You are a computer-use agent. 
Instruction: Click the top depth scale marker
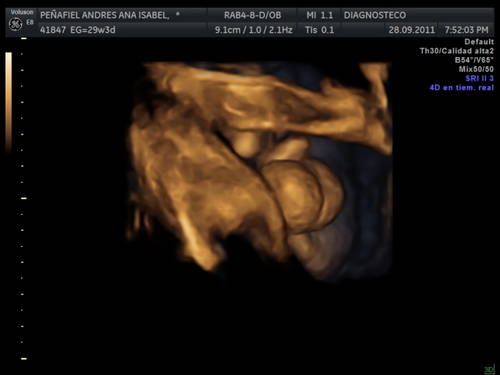[24, 39]
